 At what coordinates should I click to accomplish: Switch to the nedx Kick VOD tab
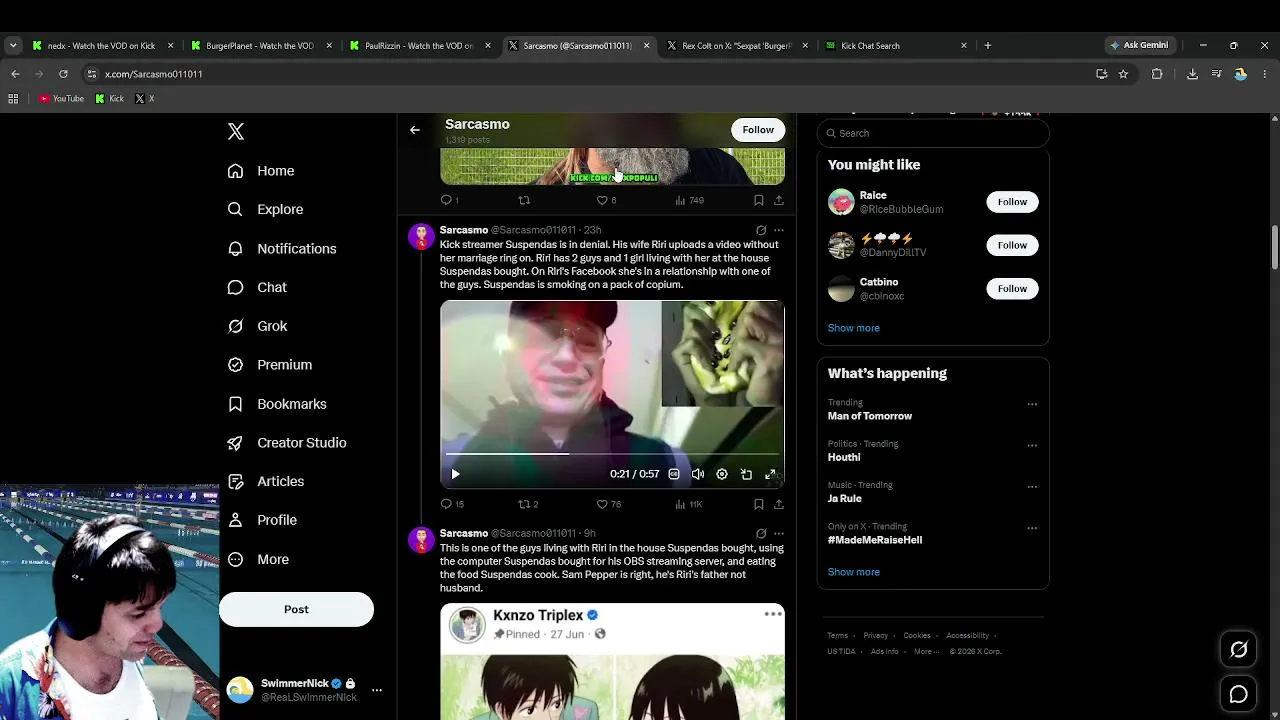101,45
